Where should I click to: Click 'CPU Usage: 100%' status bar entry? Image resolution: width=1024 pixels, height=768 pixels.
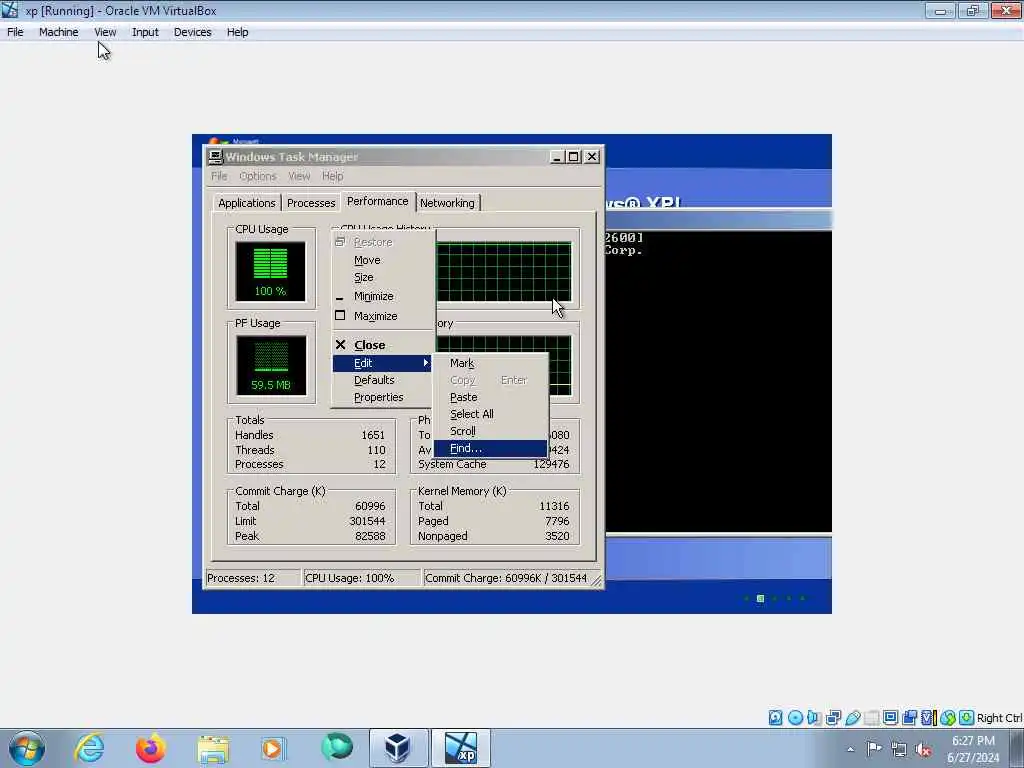pyautogui.click(x=361, y=578)
